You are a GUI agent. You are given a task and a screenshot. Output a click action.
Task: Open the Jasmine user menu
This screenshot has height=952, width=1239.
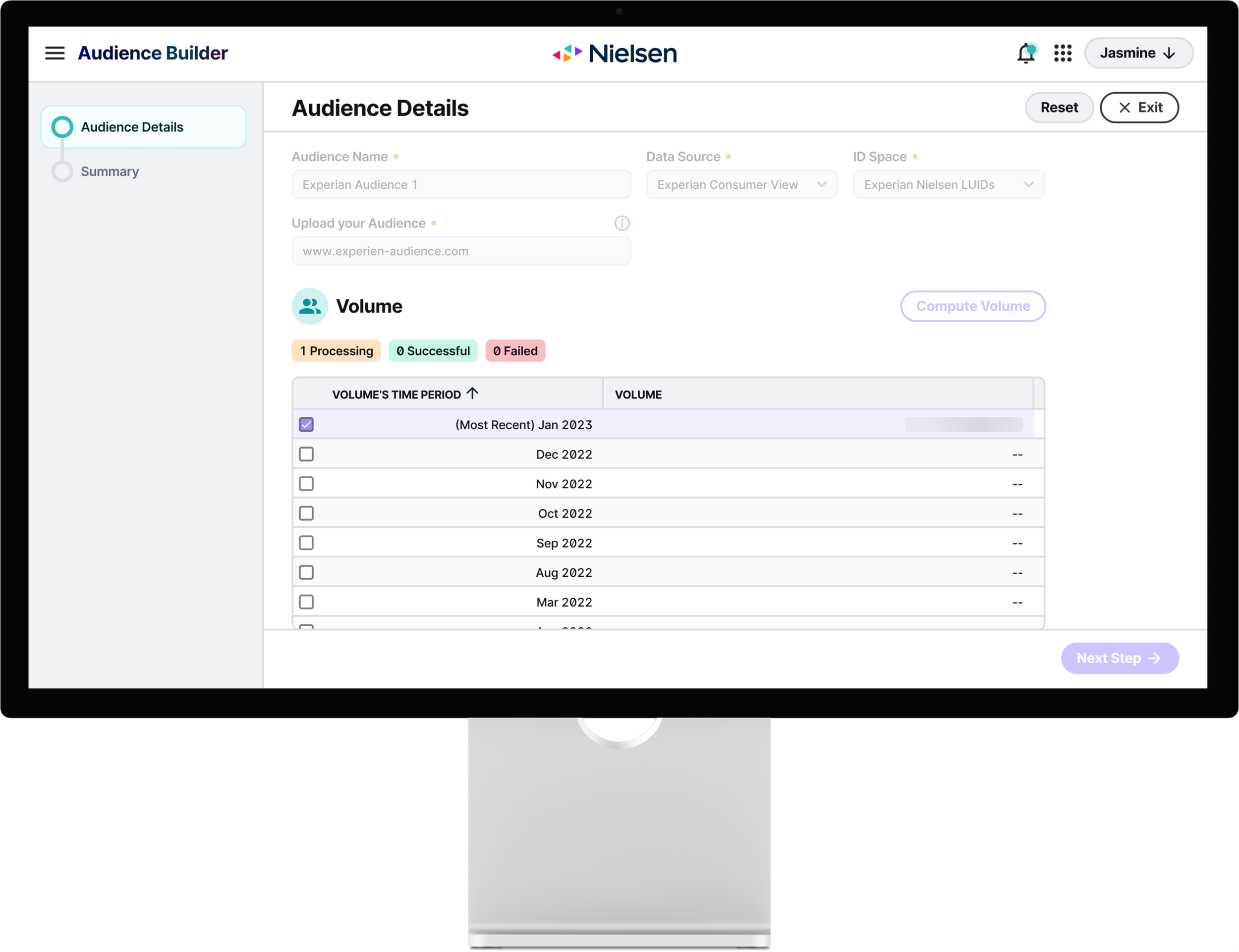1138,53
